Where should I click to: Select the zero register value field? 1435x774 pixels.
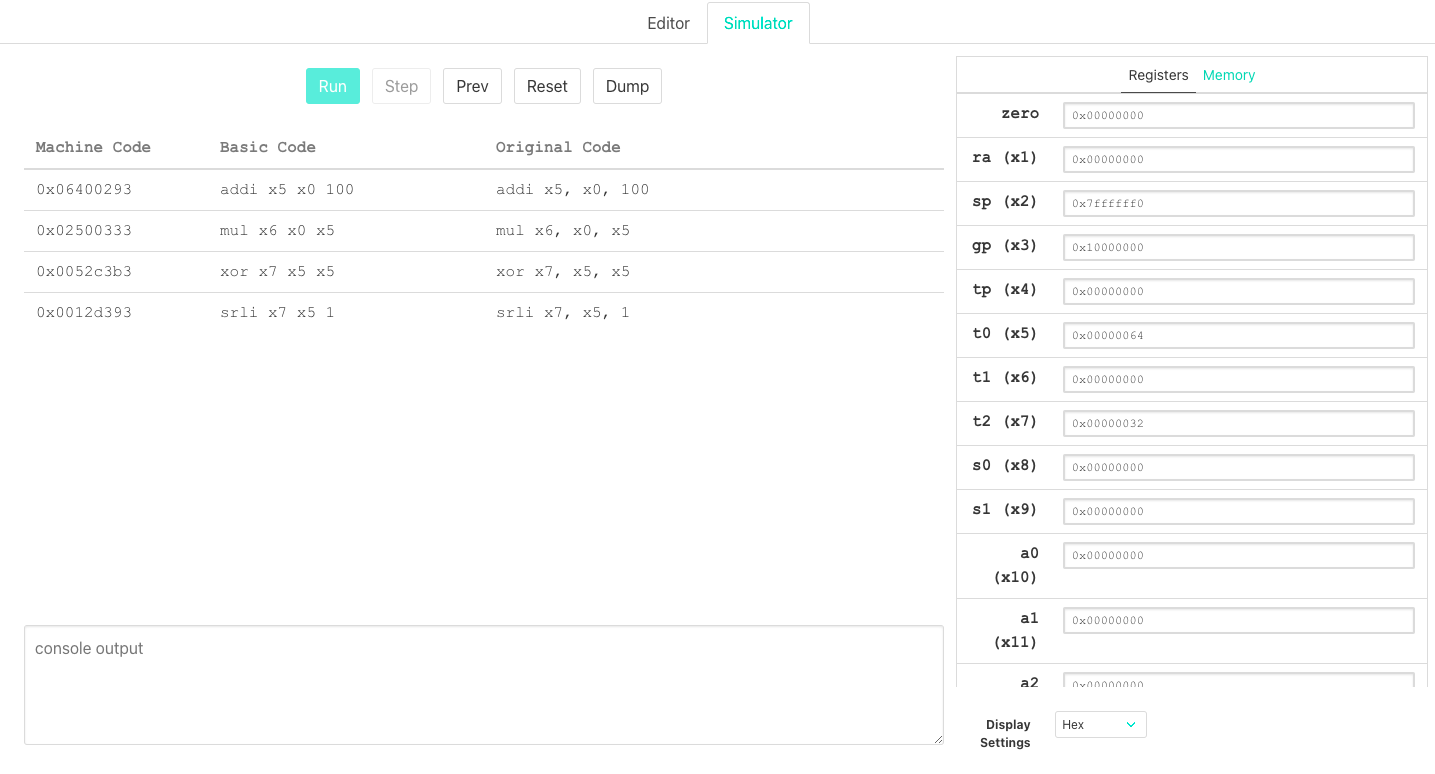click(x=1238, y=115)
